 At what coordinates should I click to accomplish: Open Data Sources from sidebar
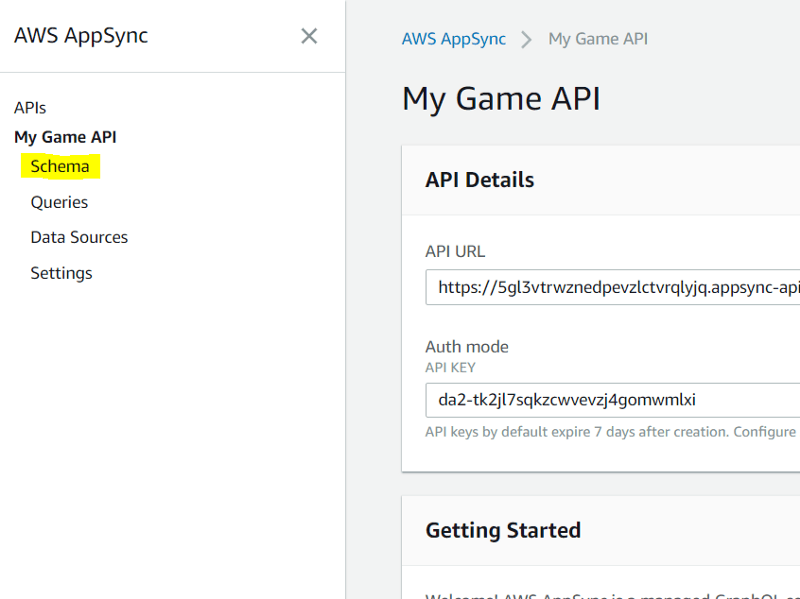[79, 237]
